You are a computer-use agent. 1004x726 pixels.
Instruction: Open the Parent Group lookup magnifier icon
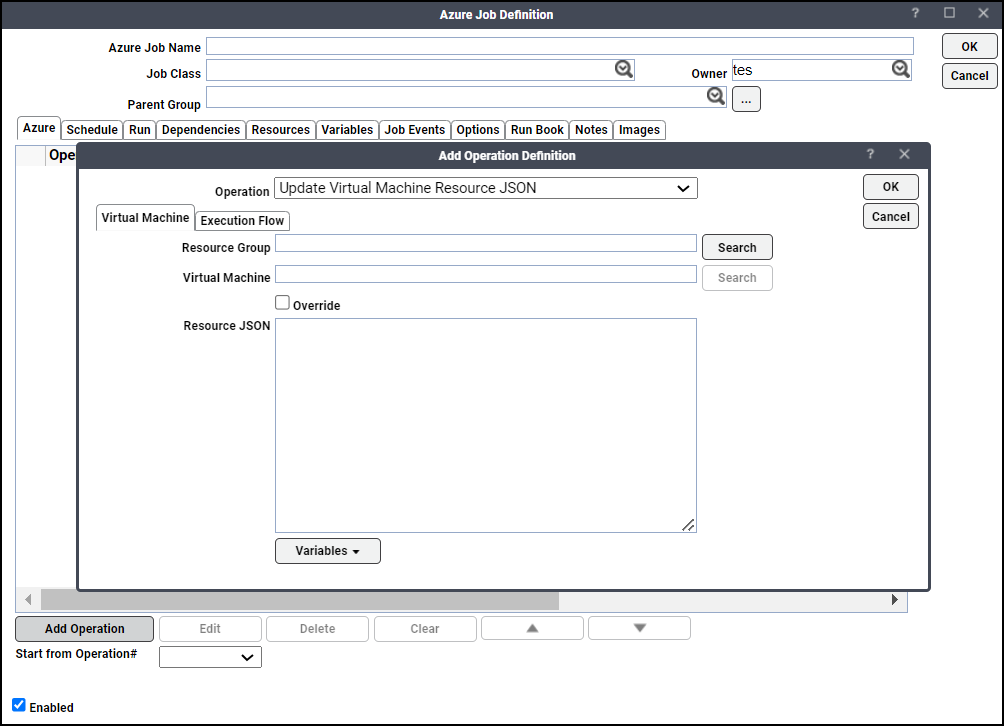point(716,97)
